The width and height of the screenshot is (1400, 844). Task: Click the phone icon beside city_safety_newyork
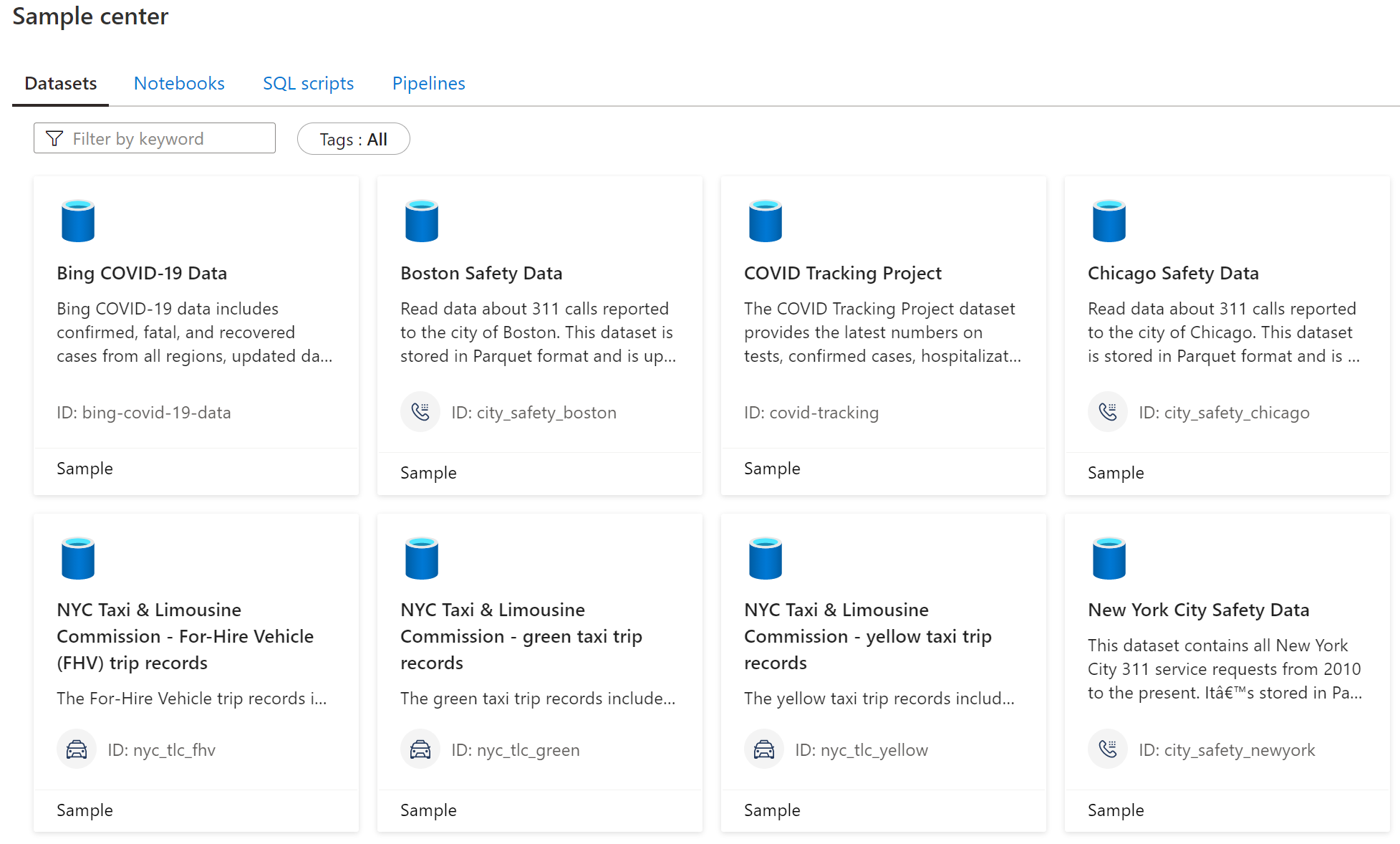tap(1108, 749)
